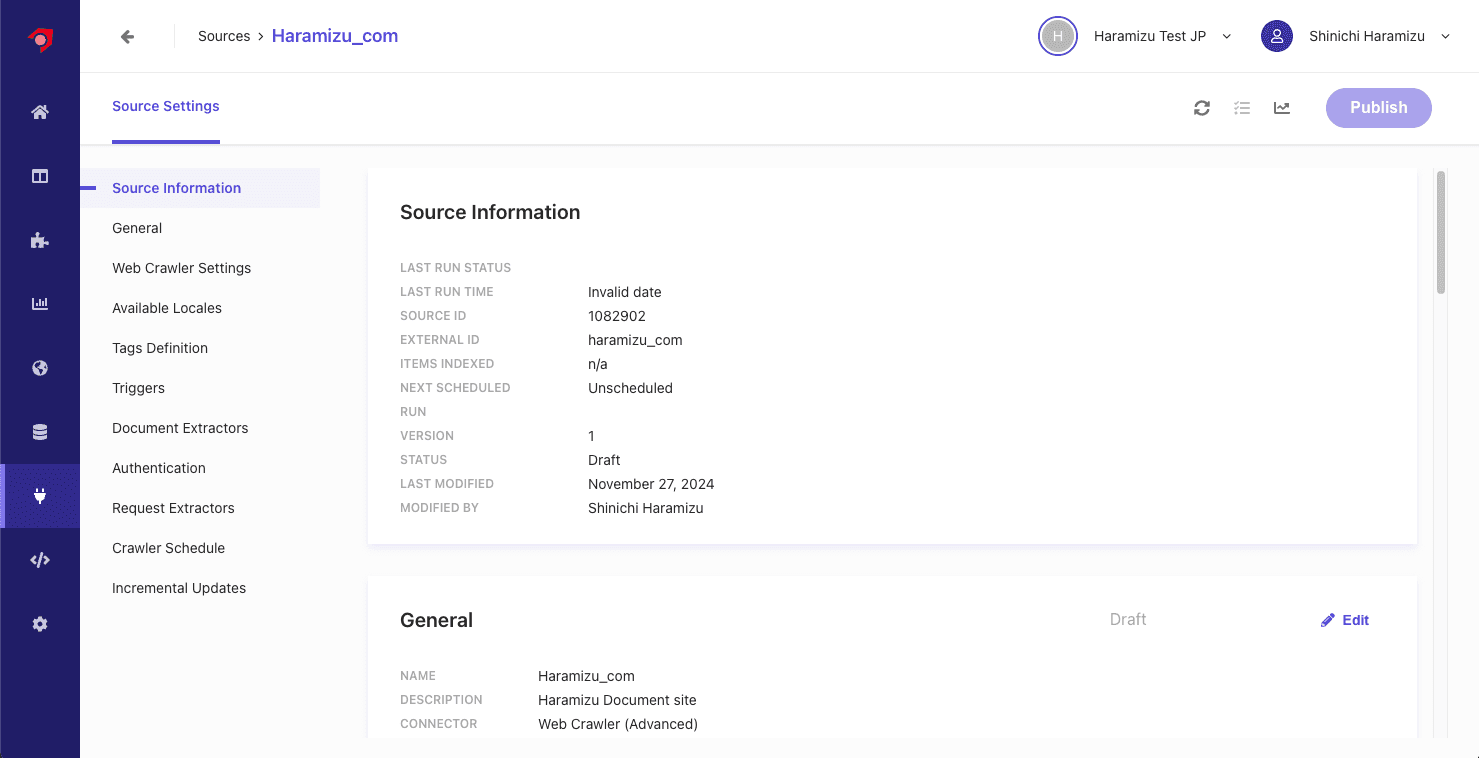Click the Sources breadcrumb link

pos(224,37)
